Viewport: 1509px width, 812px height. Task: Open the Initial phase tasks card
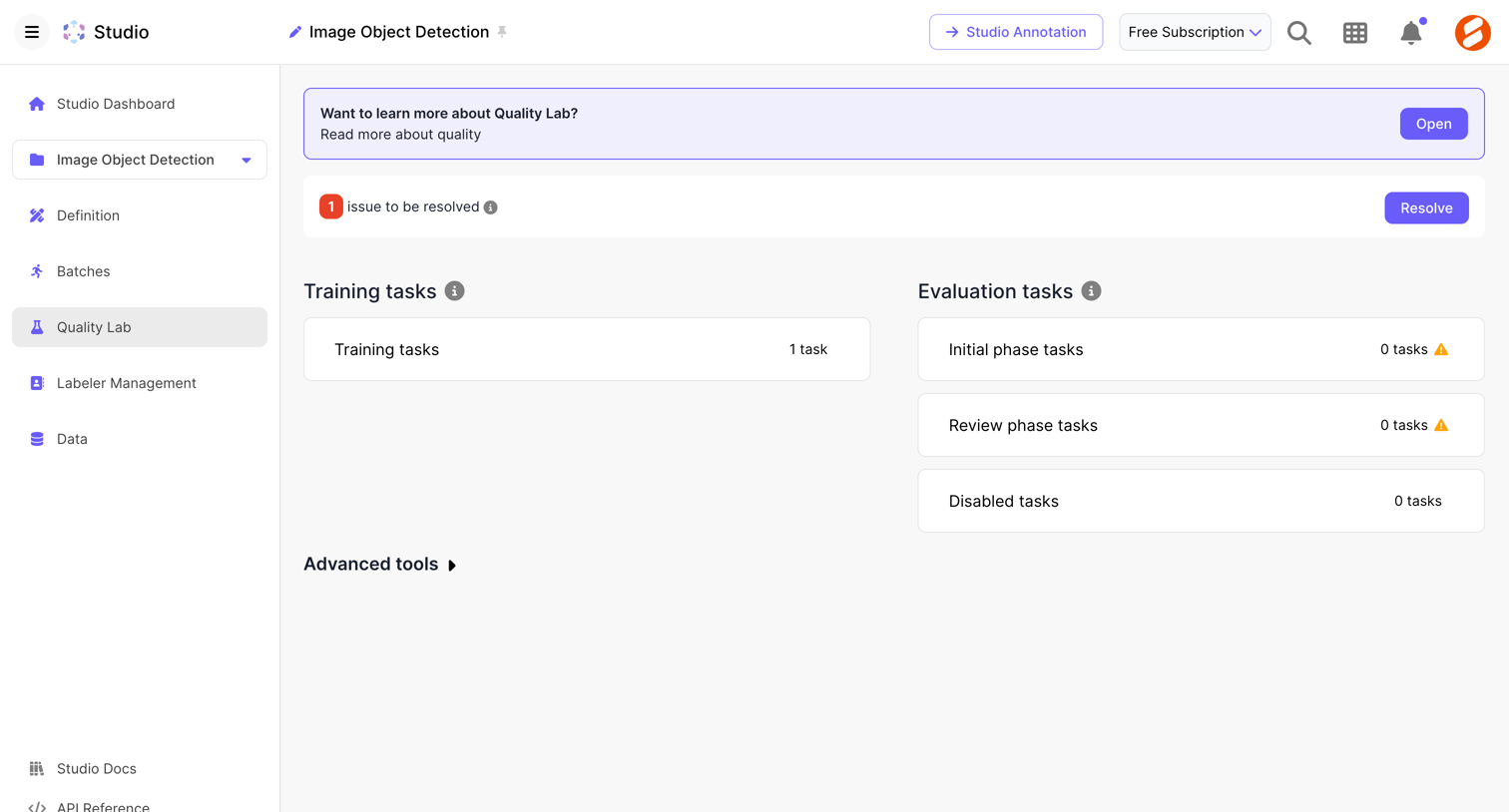1201,349
